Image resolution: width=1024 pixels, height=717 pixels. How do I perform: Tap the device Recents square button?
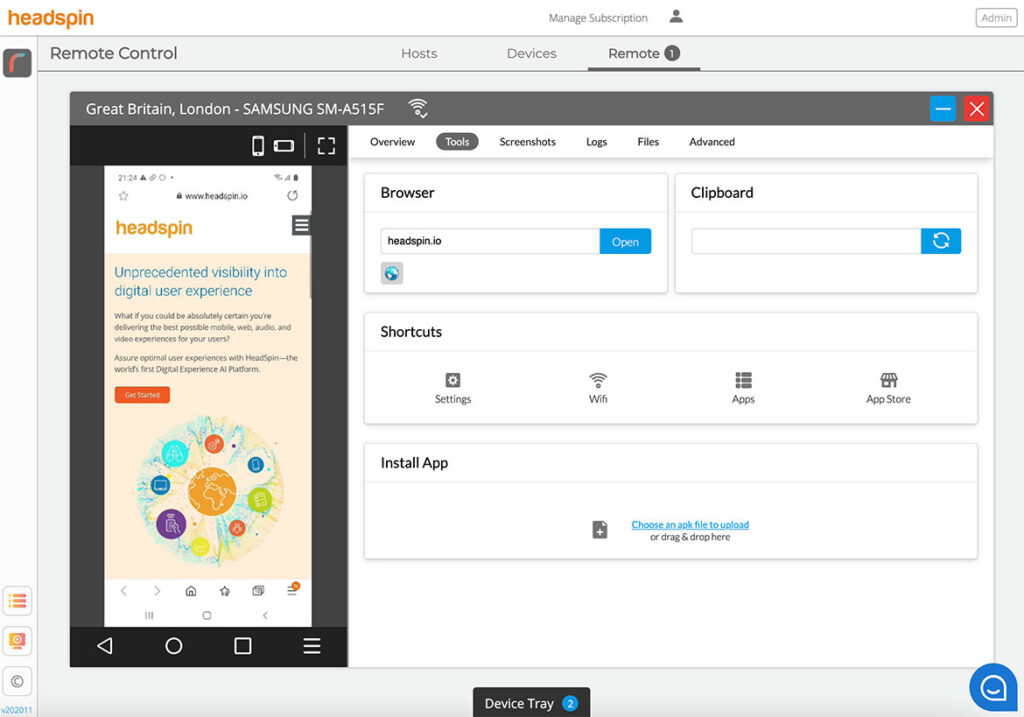coord(243,646)
